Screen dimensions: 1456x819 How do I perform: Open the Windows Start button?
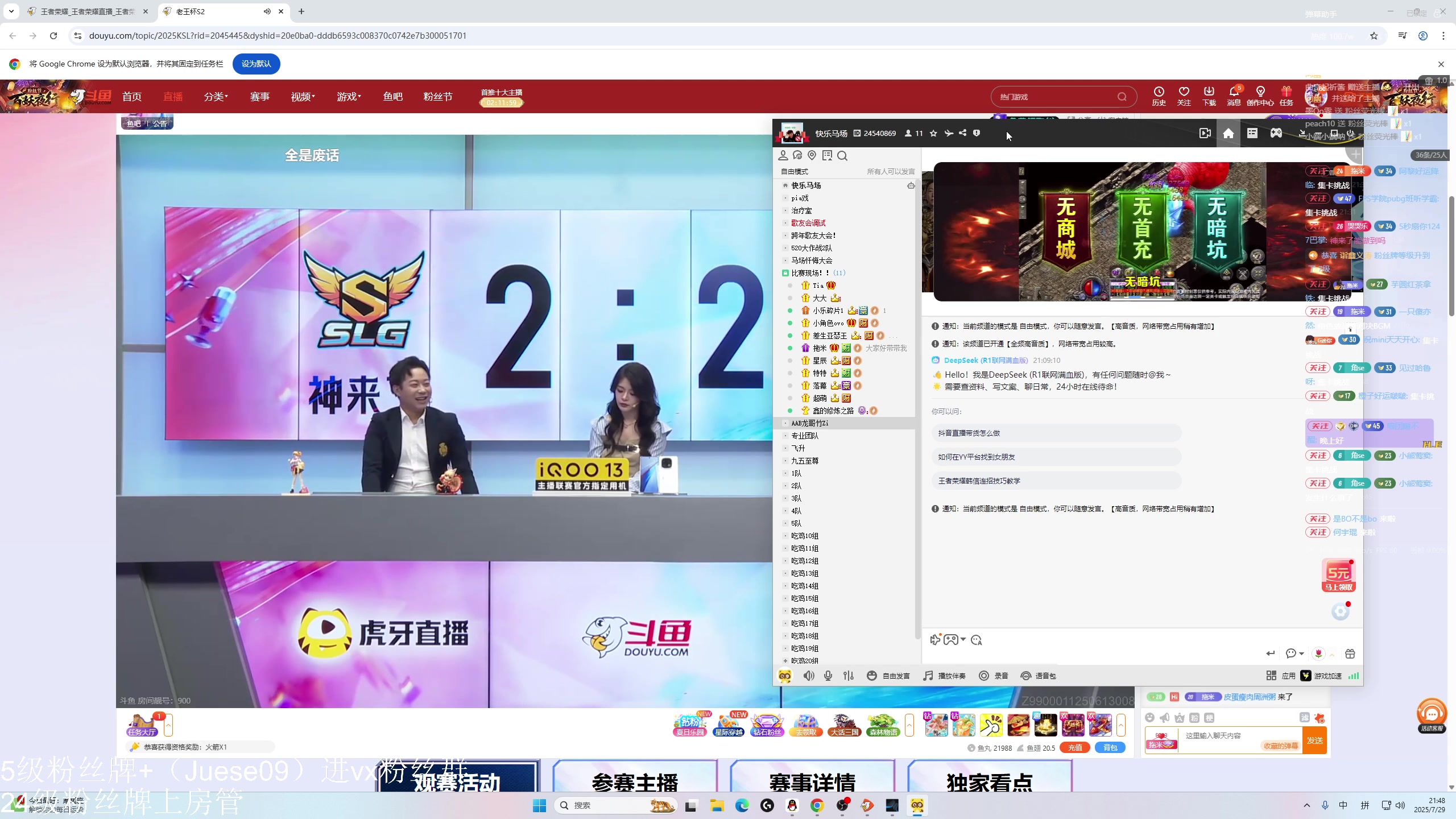(x=539, y=805)
